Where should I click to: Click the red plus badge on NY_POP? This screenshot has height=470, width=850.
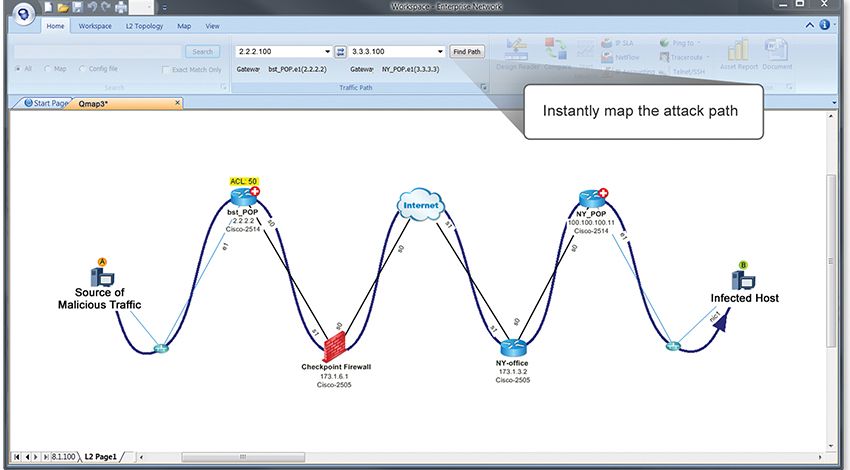tap(603, 193)
